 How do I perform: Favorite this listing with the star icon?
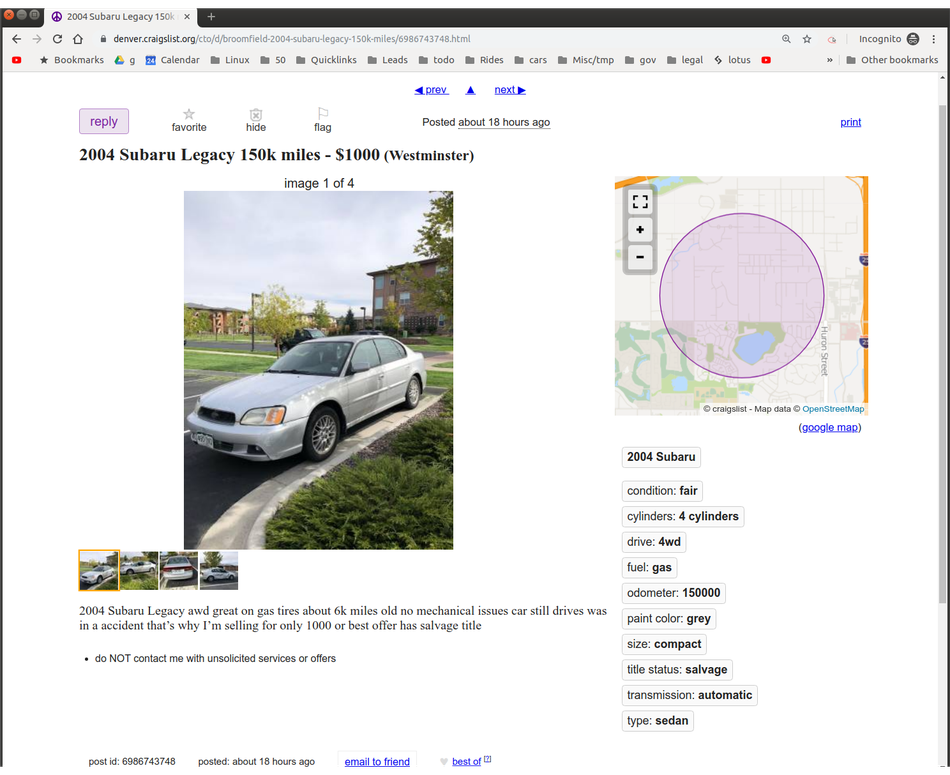pos(189,114)
